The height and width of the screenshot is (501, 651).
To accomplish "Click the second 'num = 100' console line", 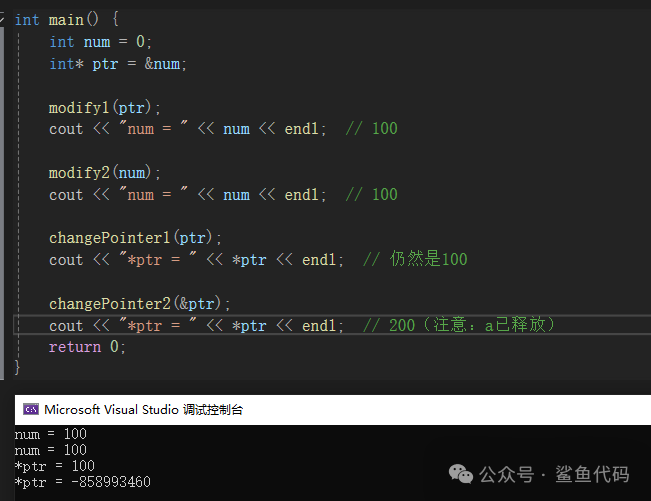I will (x=51, y=450).
